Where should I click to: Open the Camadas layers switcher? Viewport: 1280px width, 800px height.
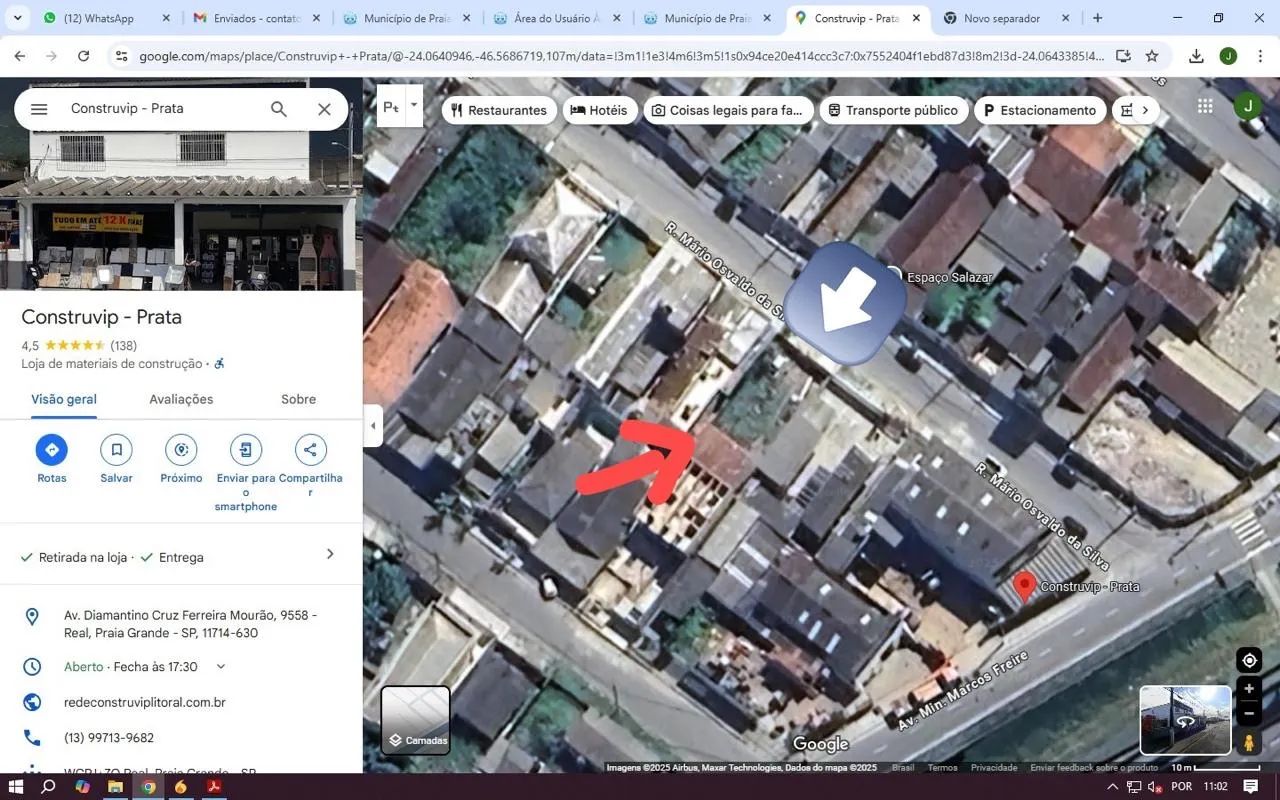click(415, 720)
